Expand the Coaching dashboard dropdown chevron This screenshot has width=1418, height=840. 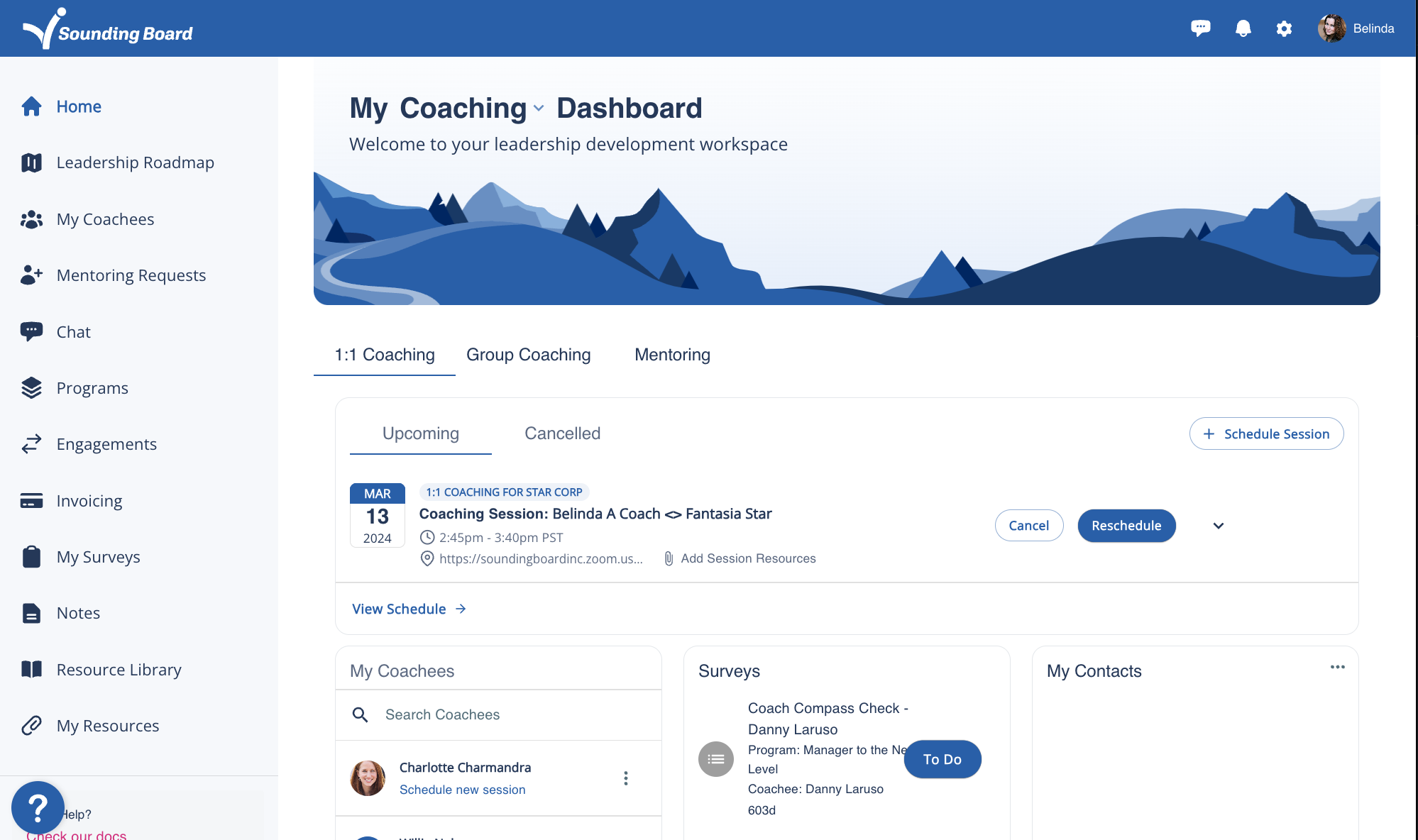click(539, 109)
